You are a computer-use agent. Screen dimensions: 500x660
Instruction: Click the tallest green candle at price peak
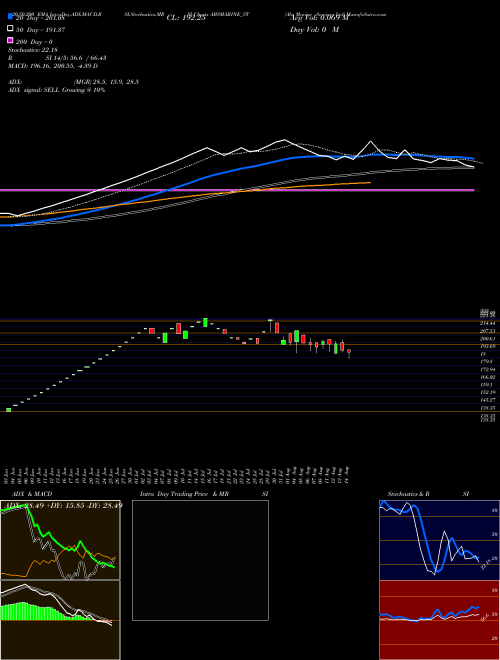point(205,322)
